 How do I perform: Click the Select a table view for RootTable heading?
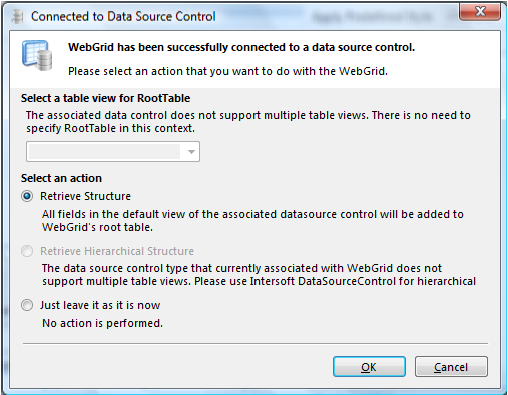click(105, 98)
